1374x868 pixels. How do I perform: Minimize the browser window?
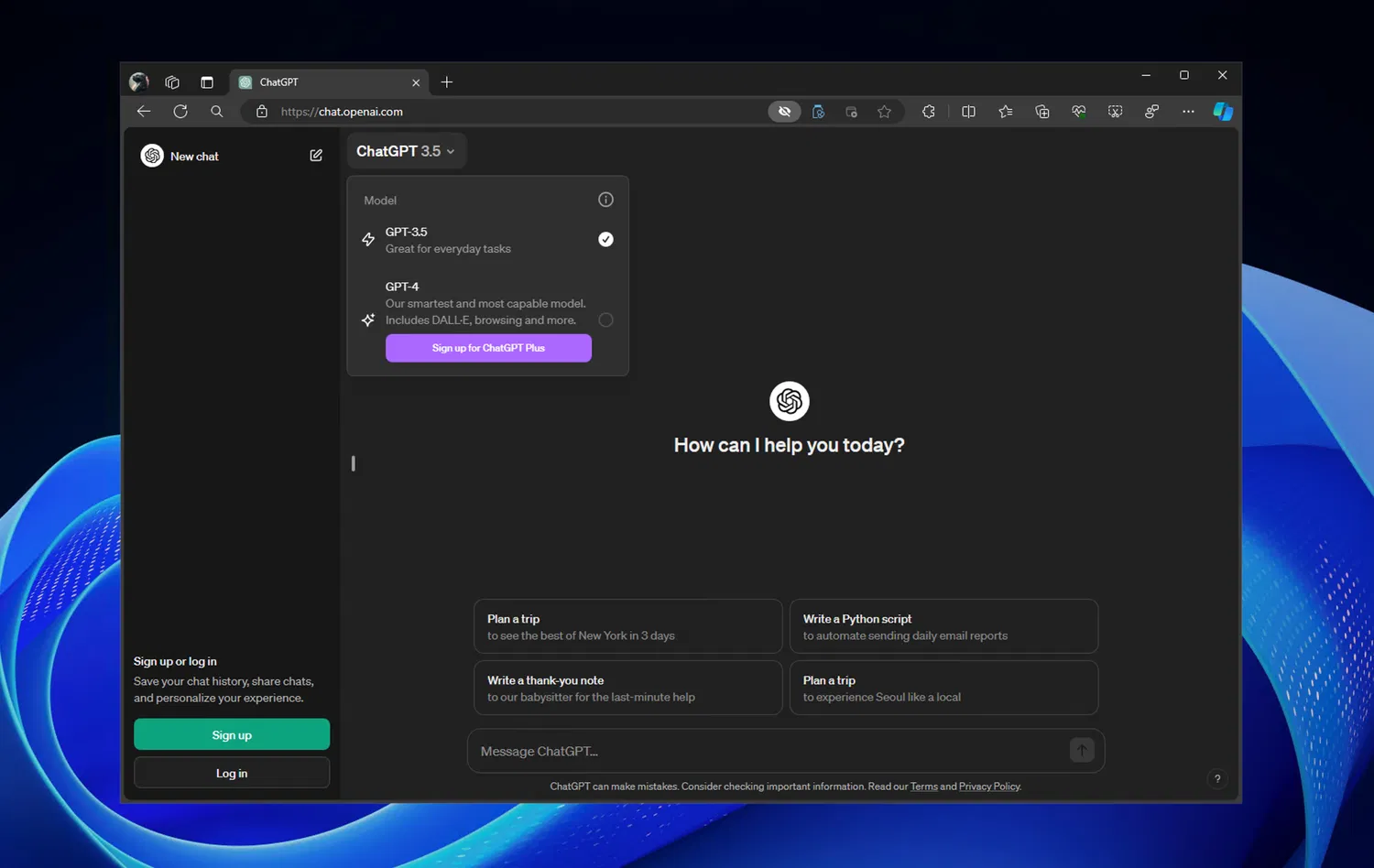point(1146,75)
